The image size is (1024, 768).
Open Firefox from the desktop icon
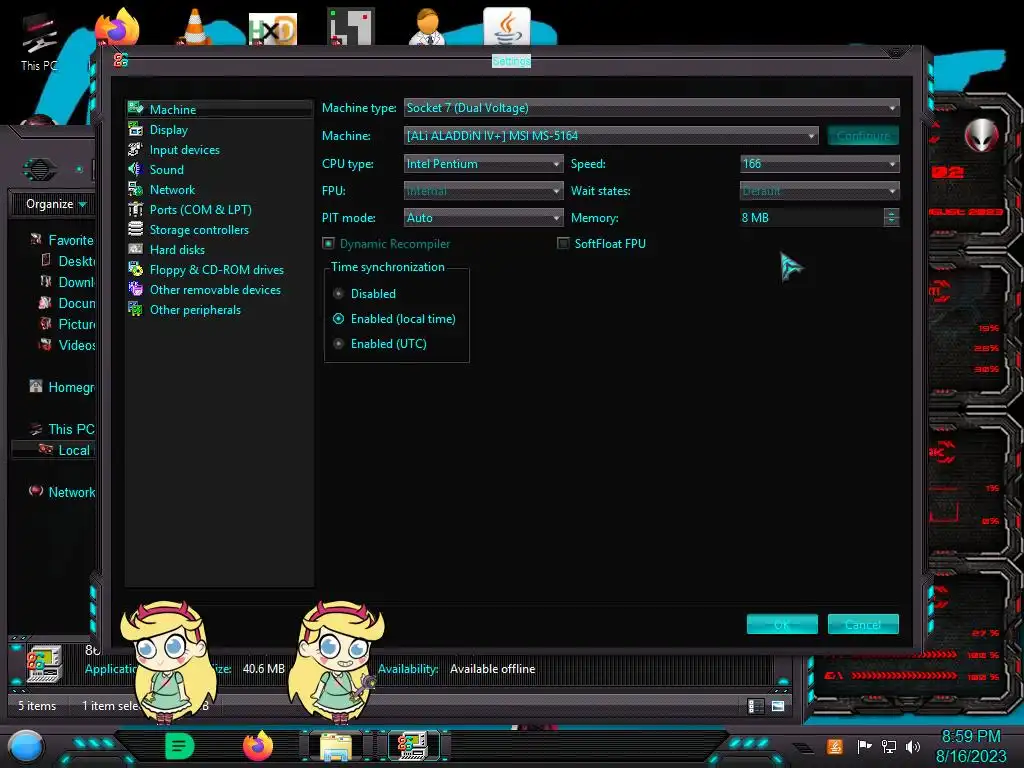118,27
